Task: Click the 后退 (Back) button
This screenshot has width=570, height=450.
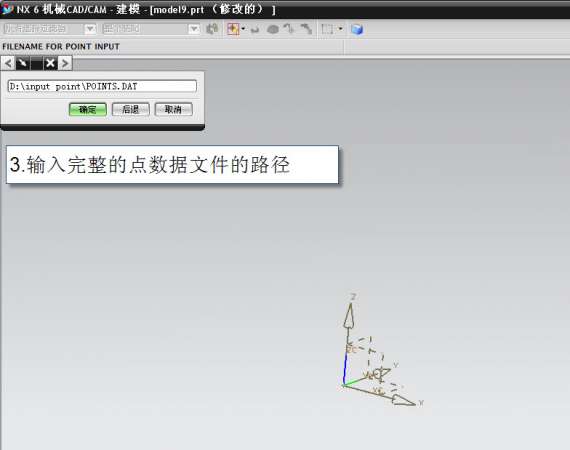Action: (x=131, y=109)
